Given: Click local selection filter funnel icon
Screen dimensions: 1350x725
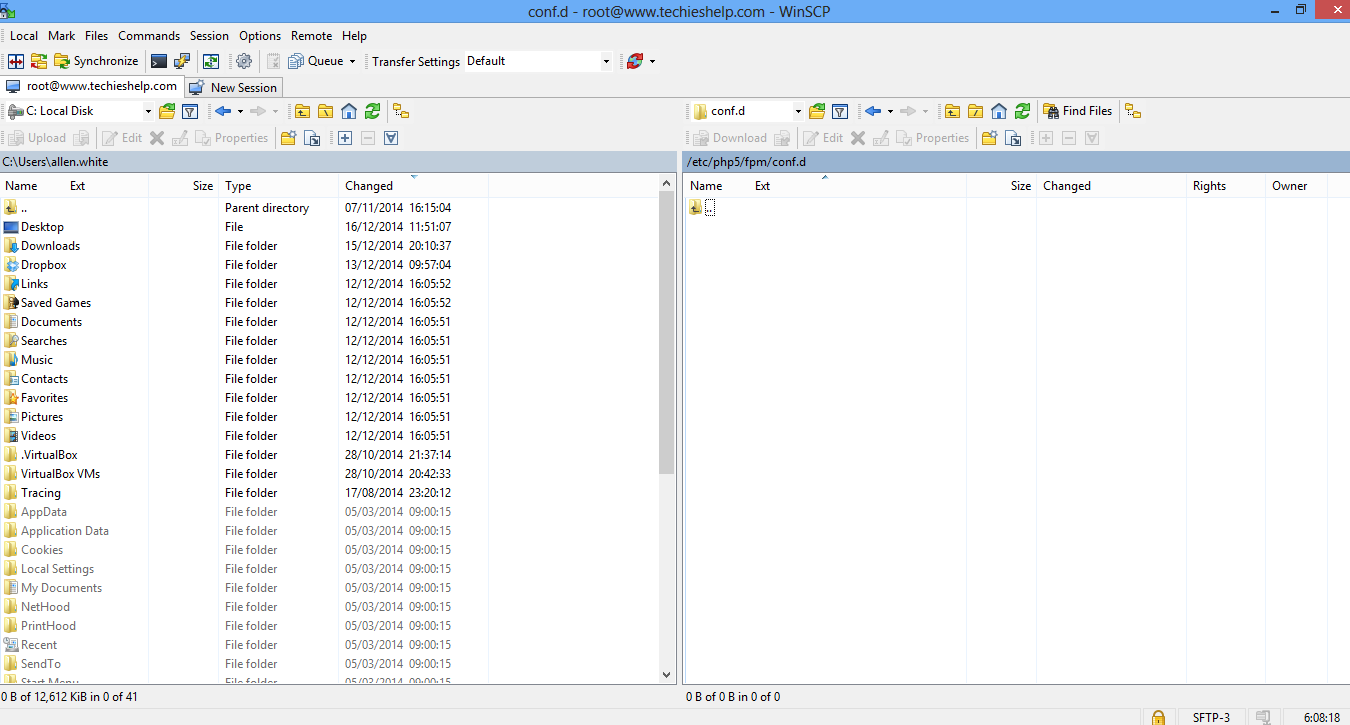Looking at the screenshot, I should pyautogui.click(x=391, y=138).
